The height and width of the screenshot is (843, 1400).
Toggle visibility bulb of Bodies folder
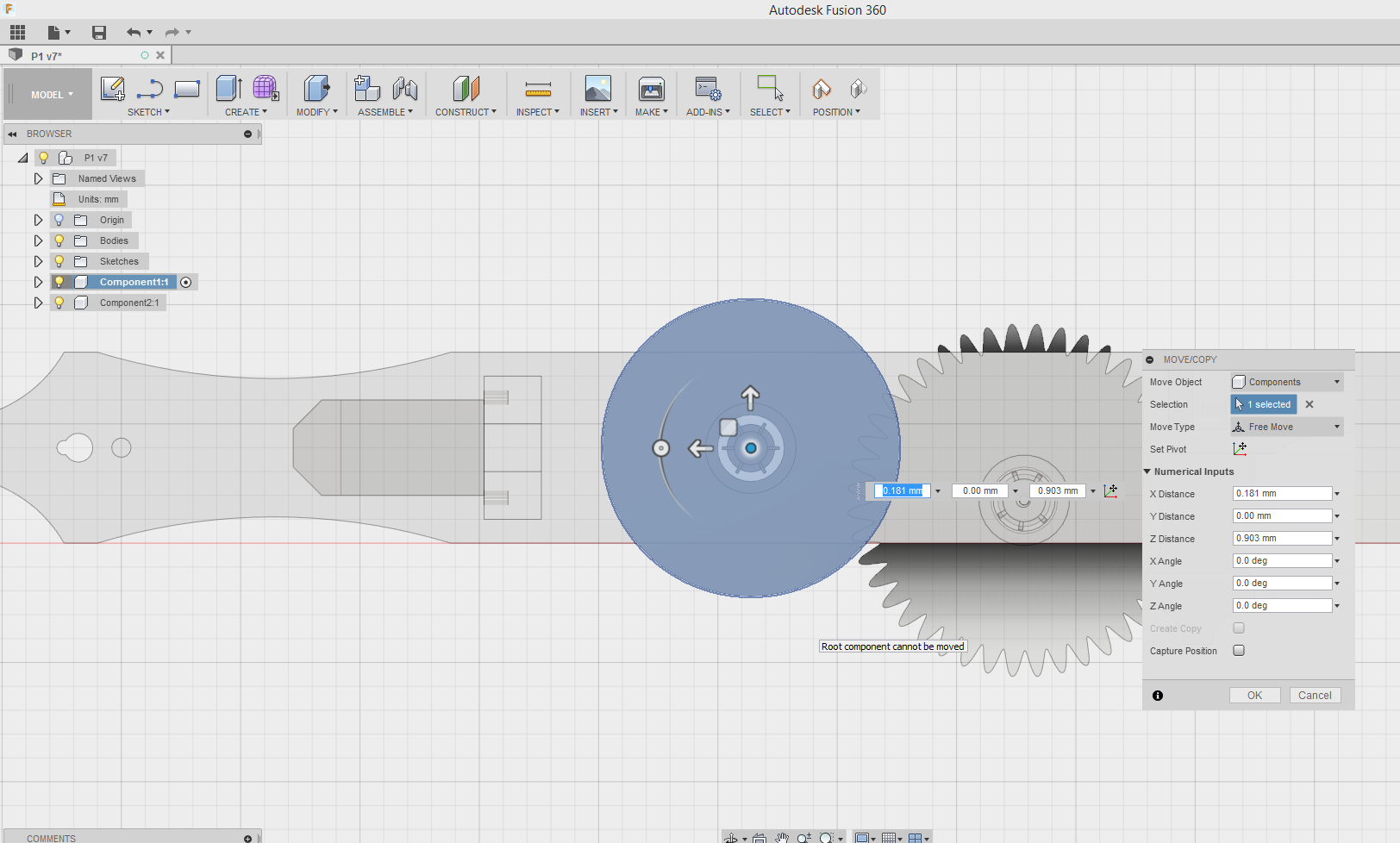pyautogui.click(x=59, y=240)
